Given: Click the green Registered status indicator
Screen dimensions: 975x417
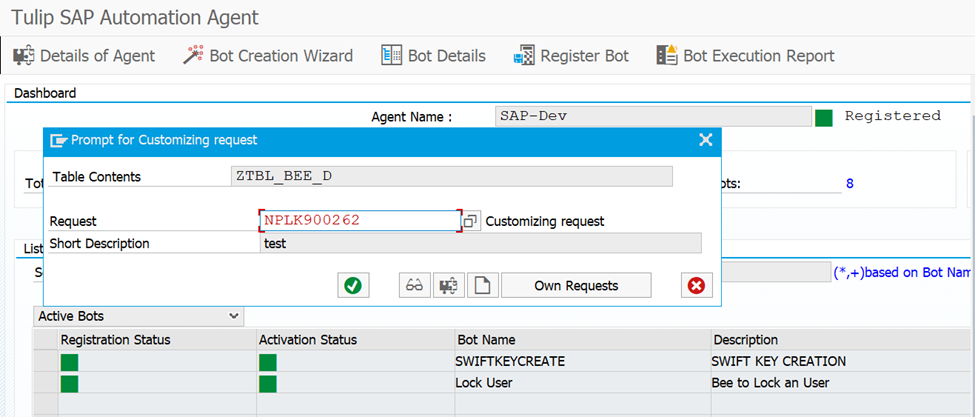Looking at the screenshot, I should click(x=824, y=117).
